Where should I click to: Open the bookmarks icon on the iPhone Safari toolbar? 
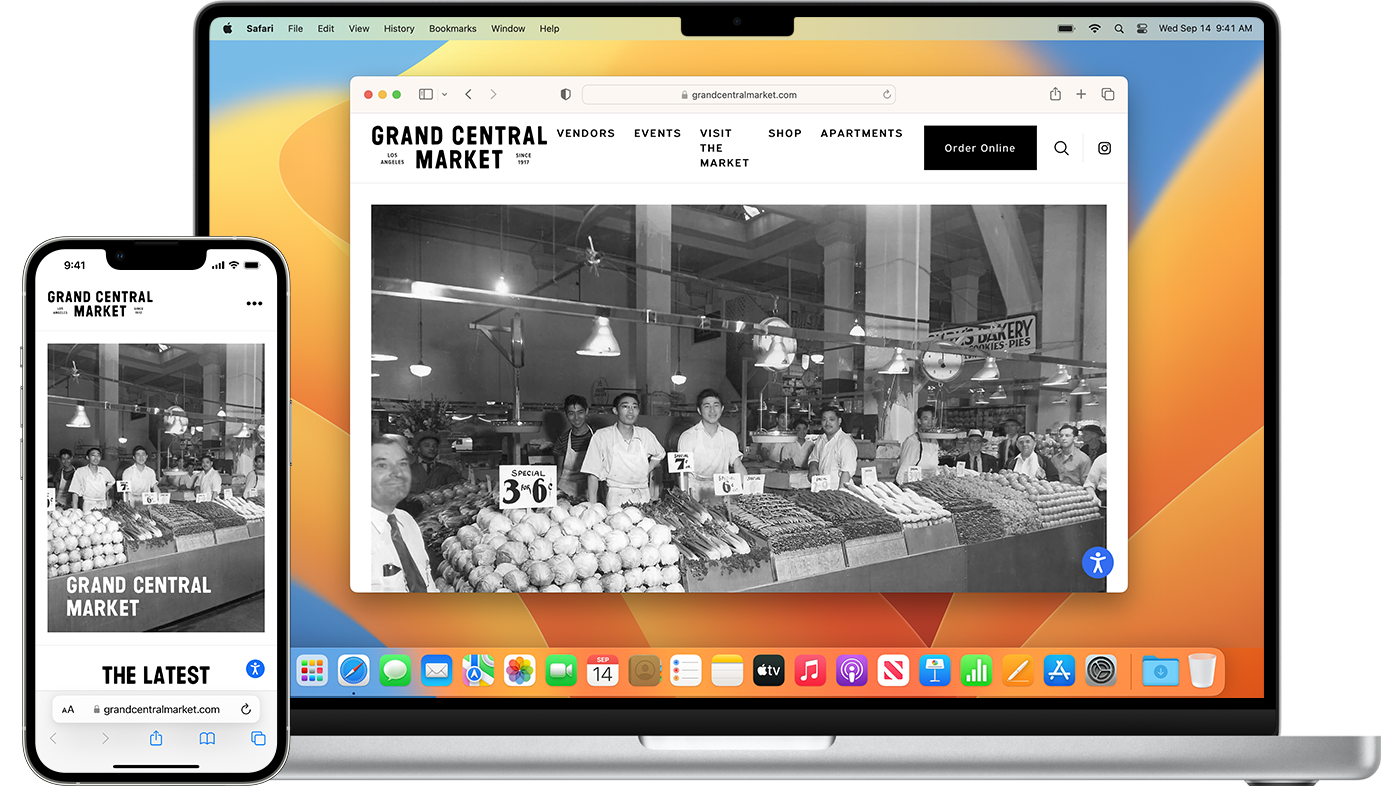click(207, 738)
